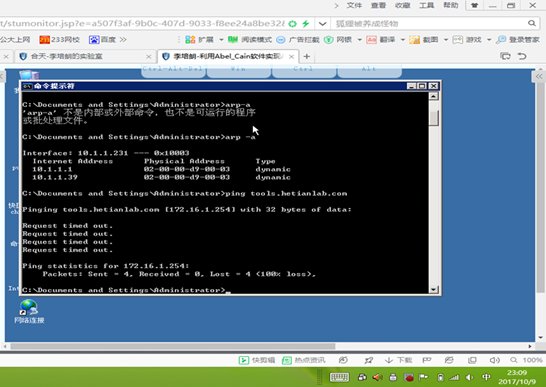Click the command prompt scrollbar thumb
Viewport: 546px width, 387px height.
433,118
